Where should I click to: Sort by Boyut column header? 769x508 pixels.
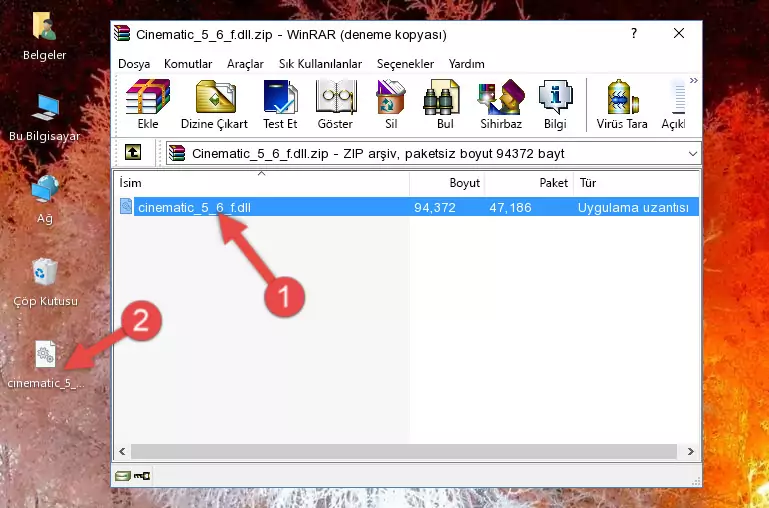pyautogui.click(x=447, y=183)
